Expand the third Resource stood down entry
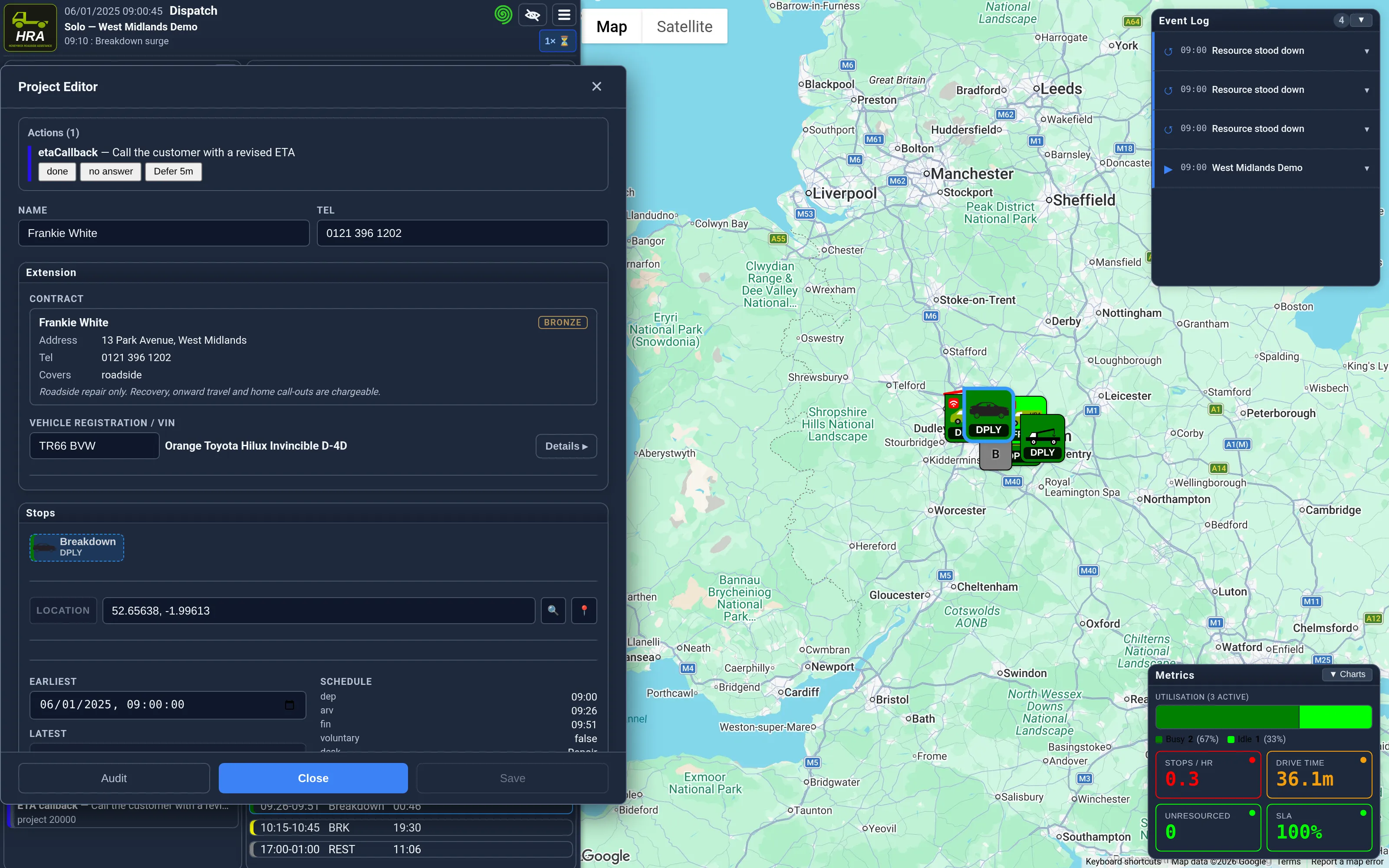 point(1366,130)
